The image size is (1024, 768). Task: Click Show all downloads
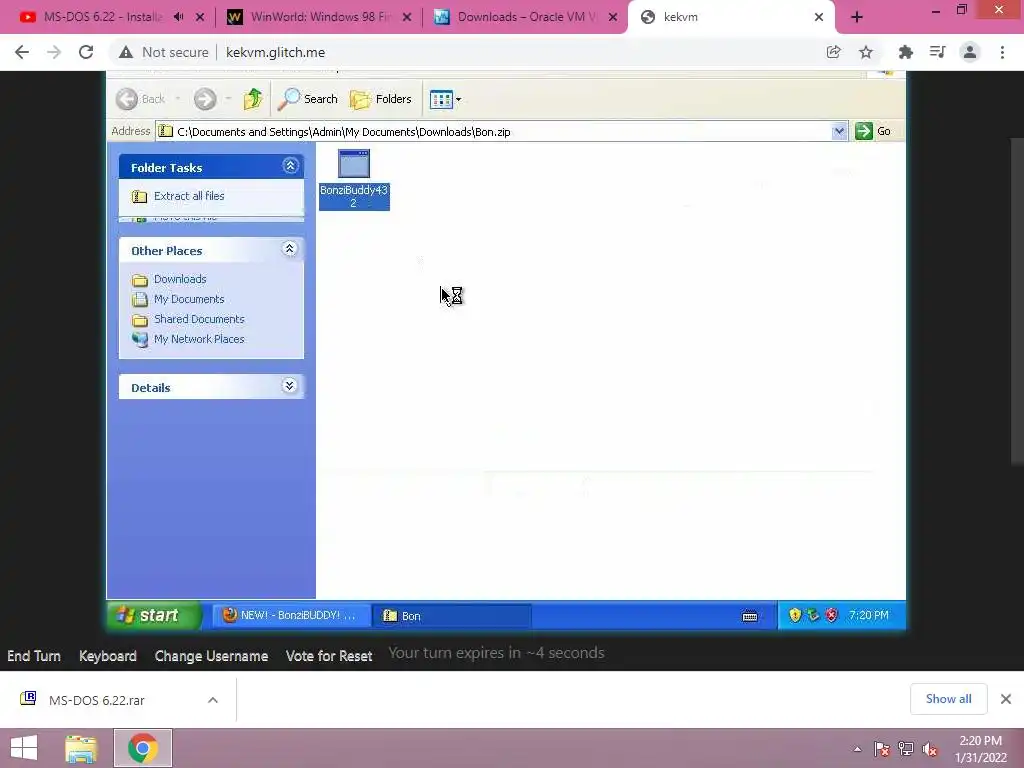point(948,699)
